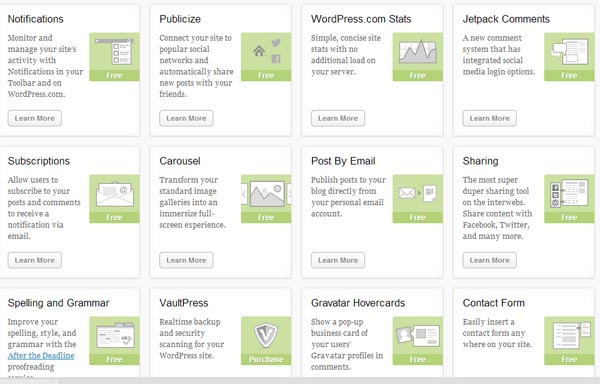Open Learn More for Sharing
Screen dimensions: 600x384
pos(489,260)
